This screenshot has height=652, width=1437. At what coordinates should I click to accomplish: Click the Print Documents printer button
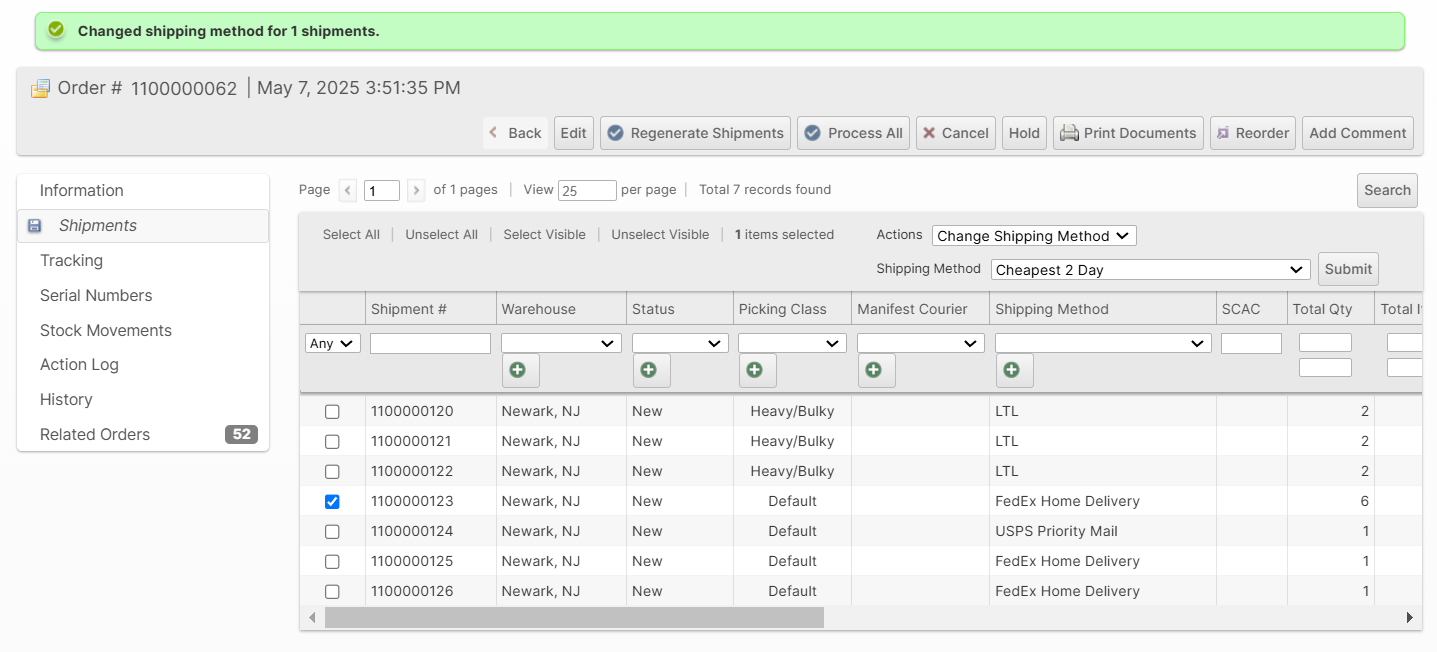coord(1128,133)
